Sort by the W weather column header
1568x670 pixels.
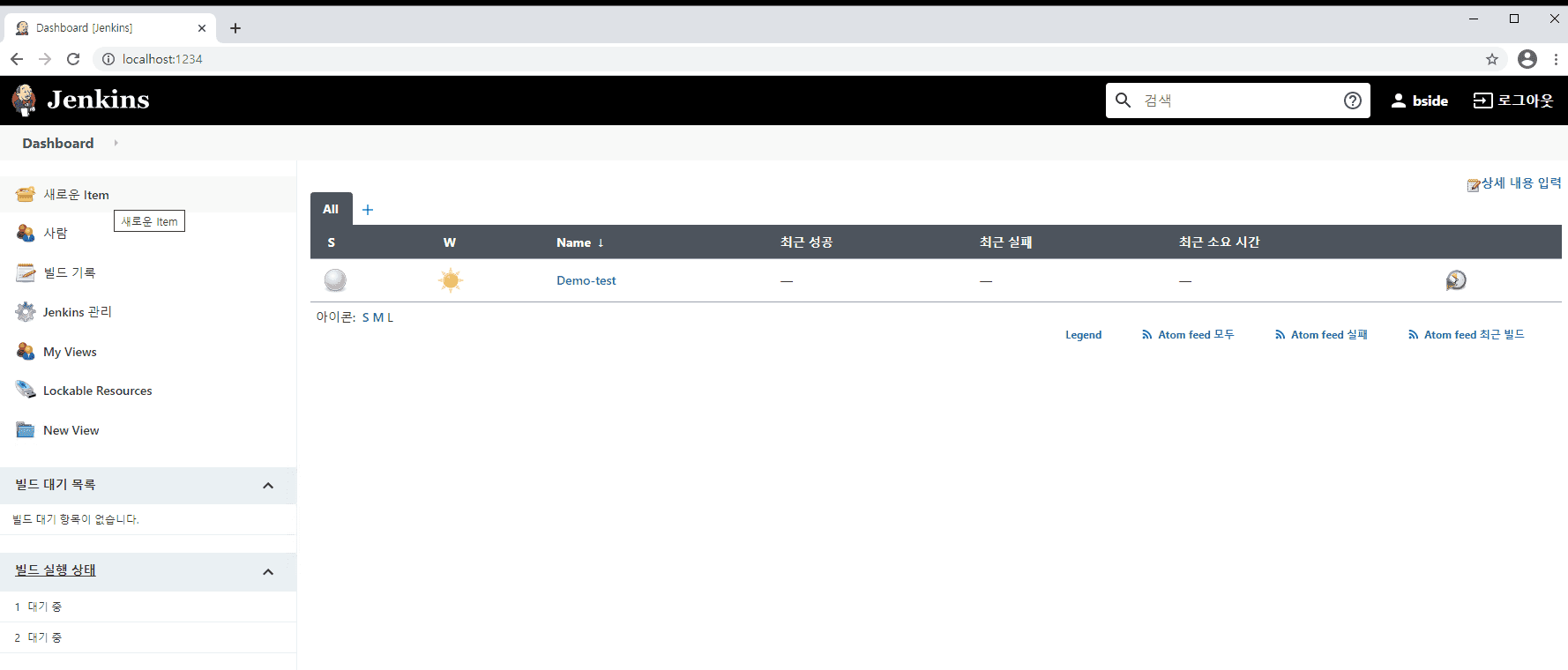click(450, 242)
